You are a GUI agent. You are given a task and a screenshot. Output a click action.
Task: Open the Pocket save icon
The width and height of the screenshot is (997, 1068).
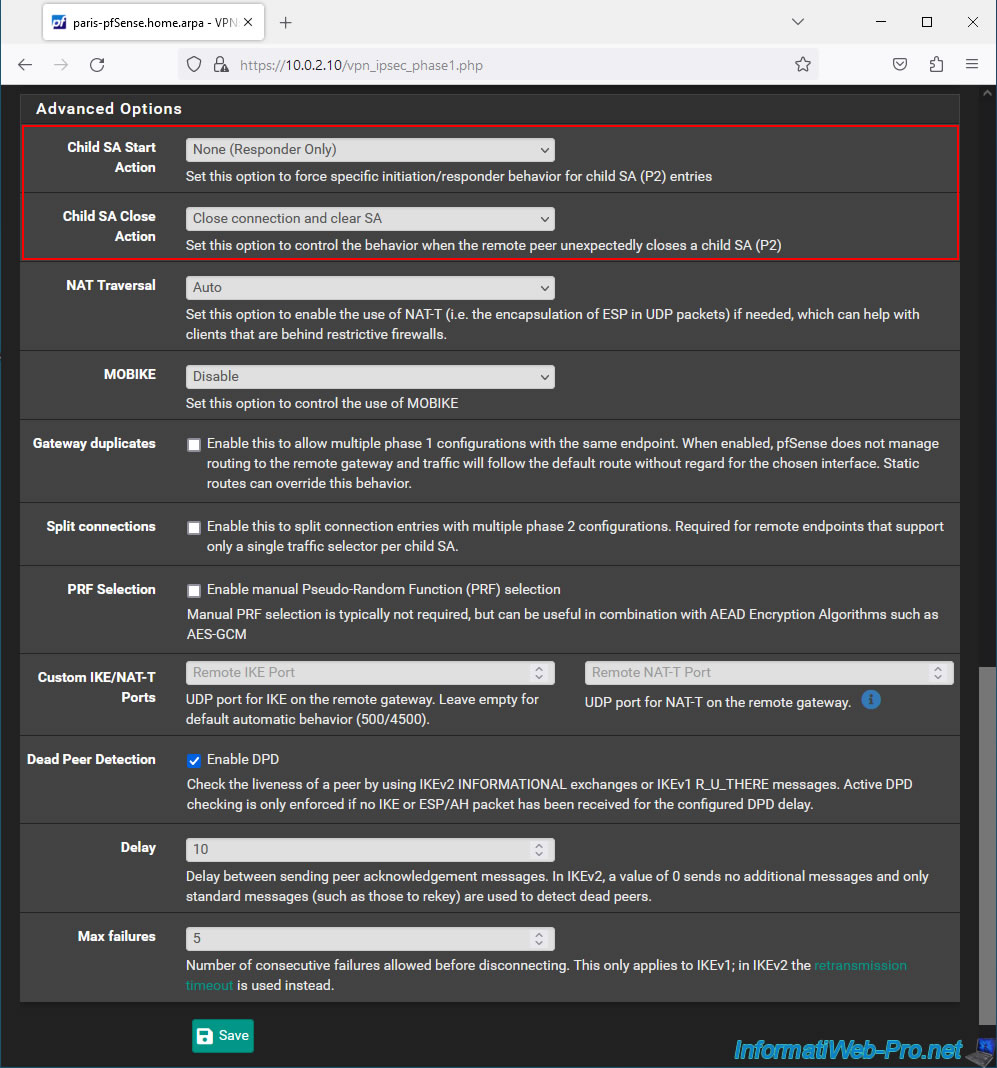(x=900, y=65)
